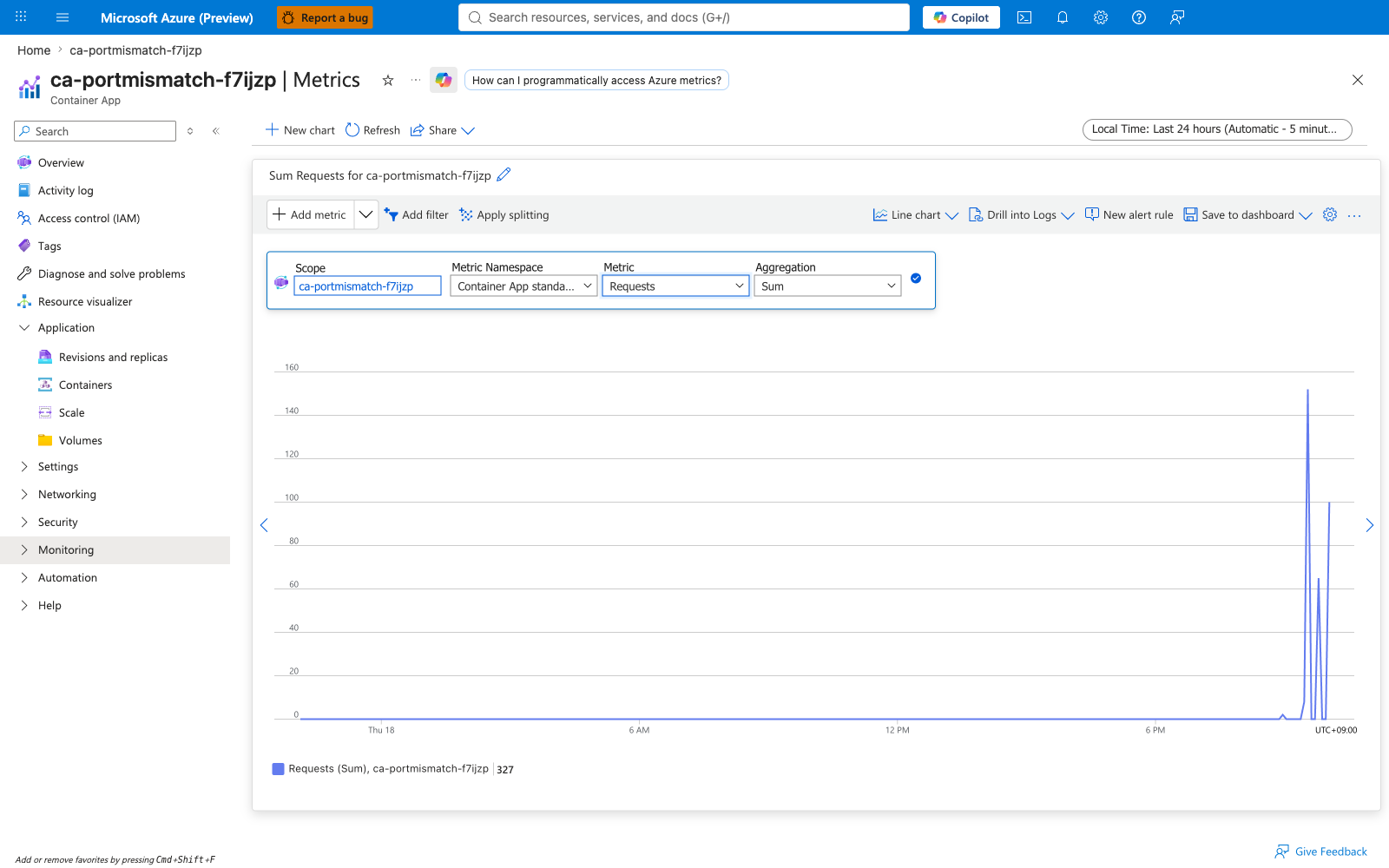Open Save to dashboard dropdown

click(1248, 214)
